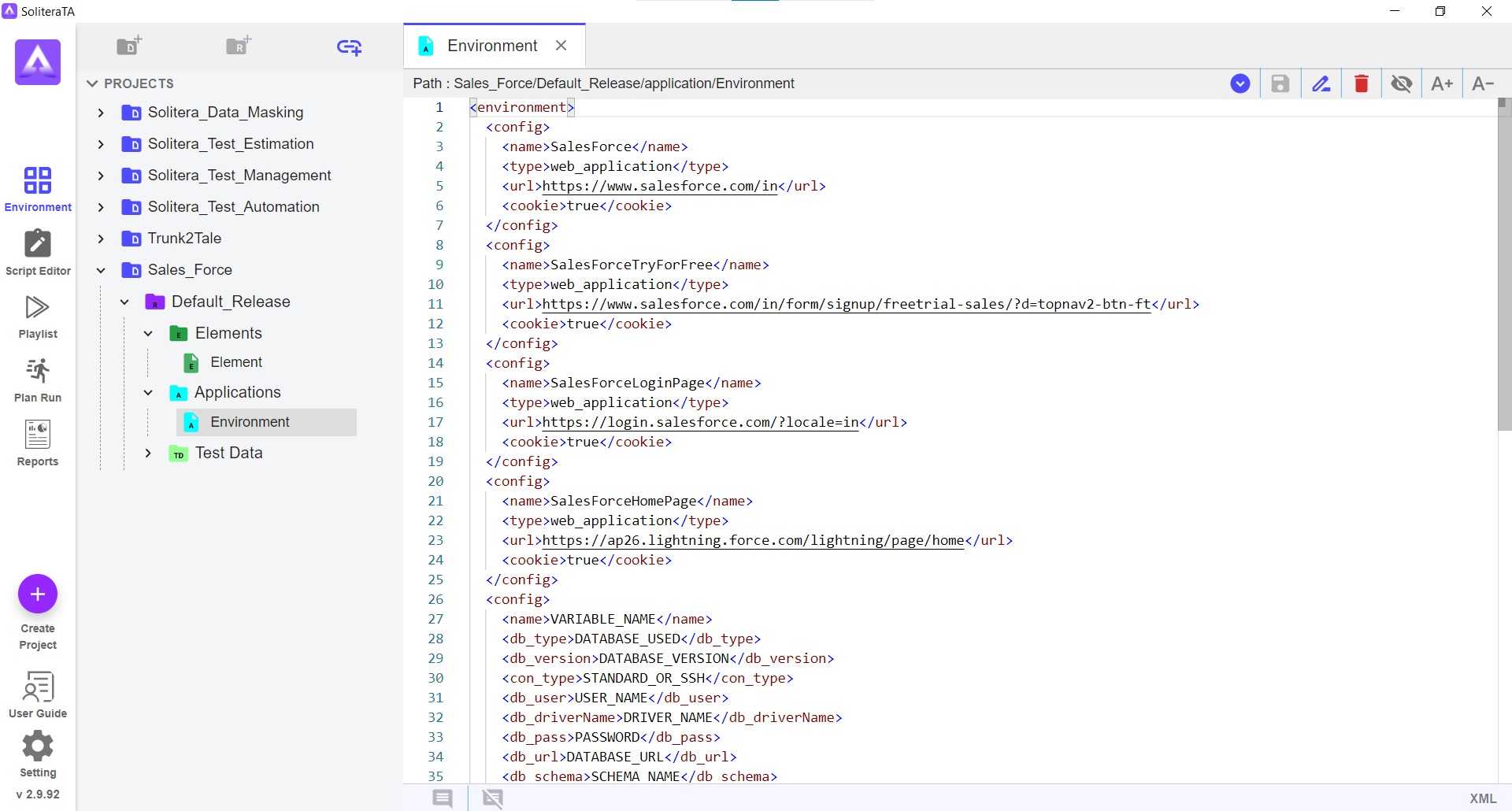This screenshot has height=811, width=1512.
Task: Increase font size with A+
Action: coord(1442,83)
